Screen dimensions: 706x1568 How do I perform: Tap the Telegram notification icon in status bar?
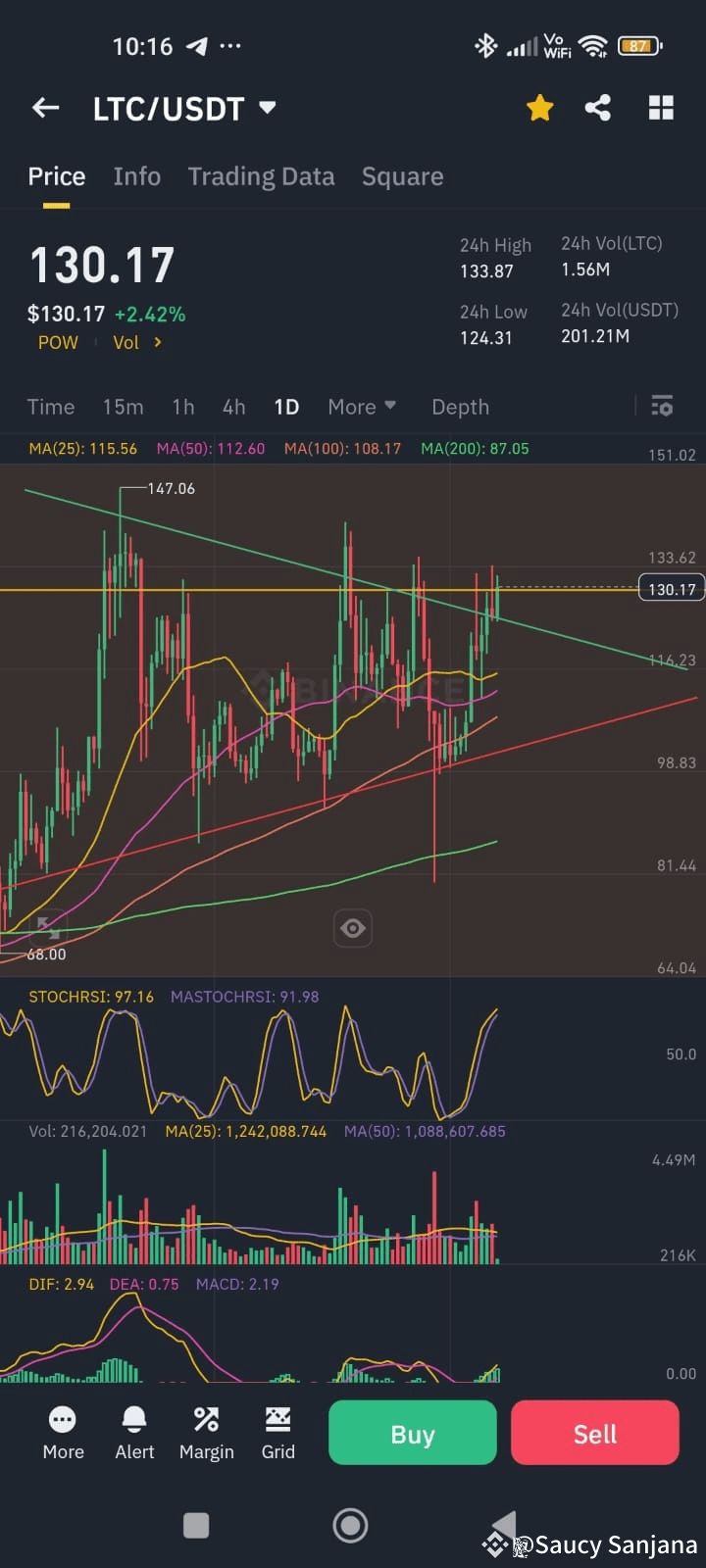click(197, 46)
